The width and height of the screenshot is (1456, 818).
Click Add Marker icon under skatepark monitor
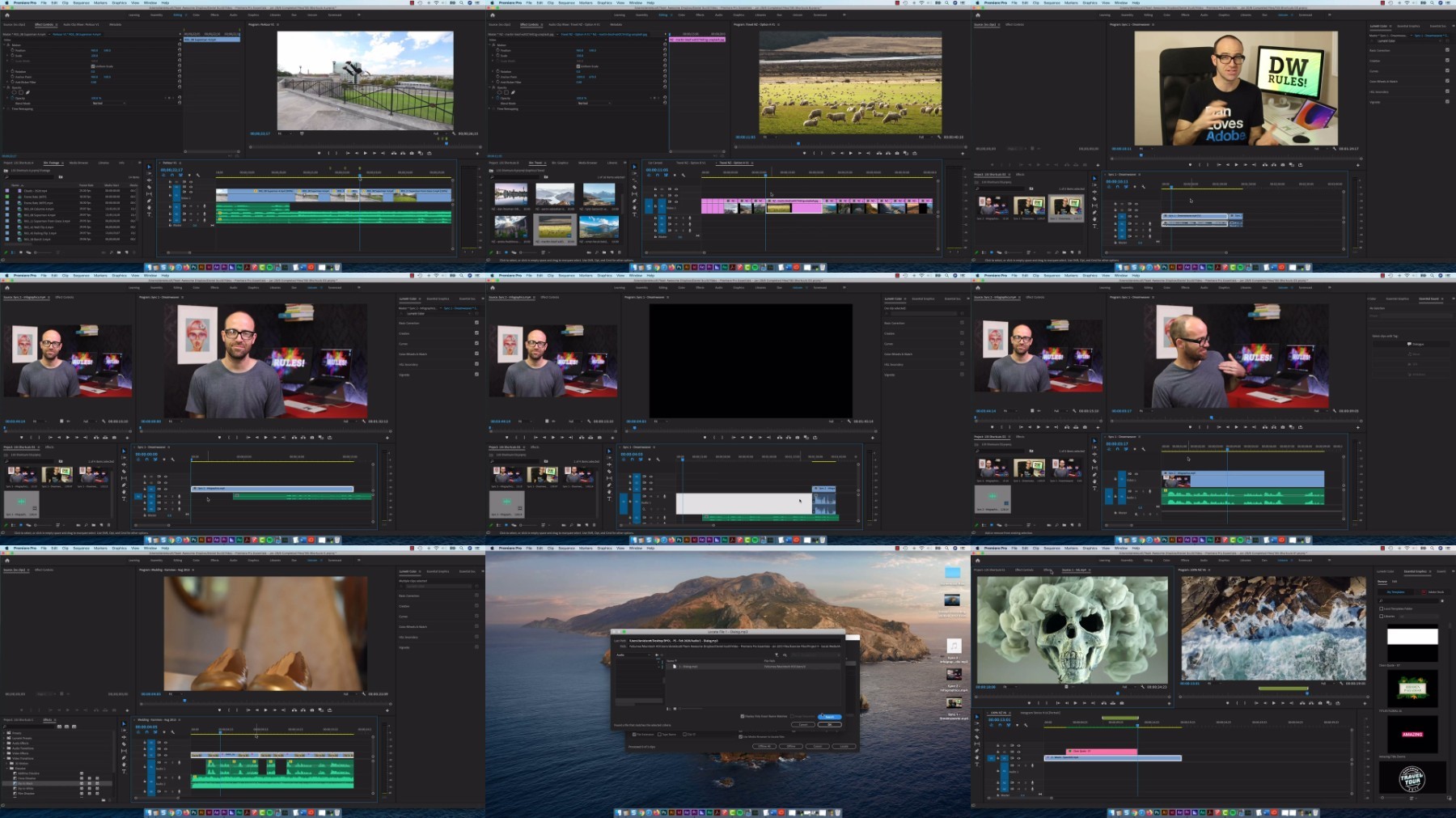tap(319, 153)
